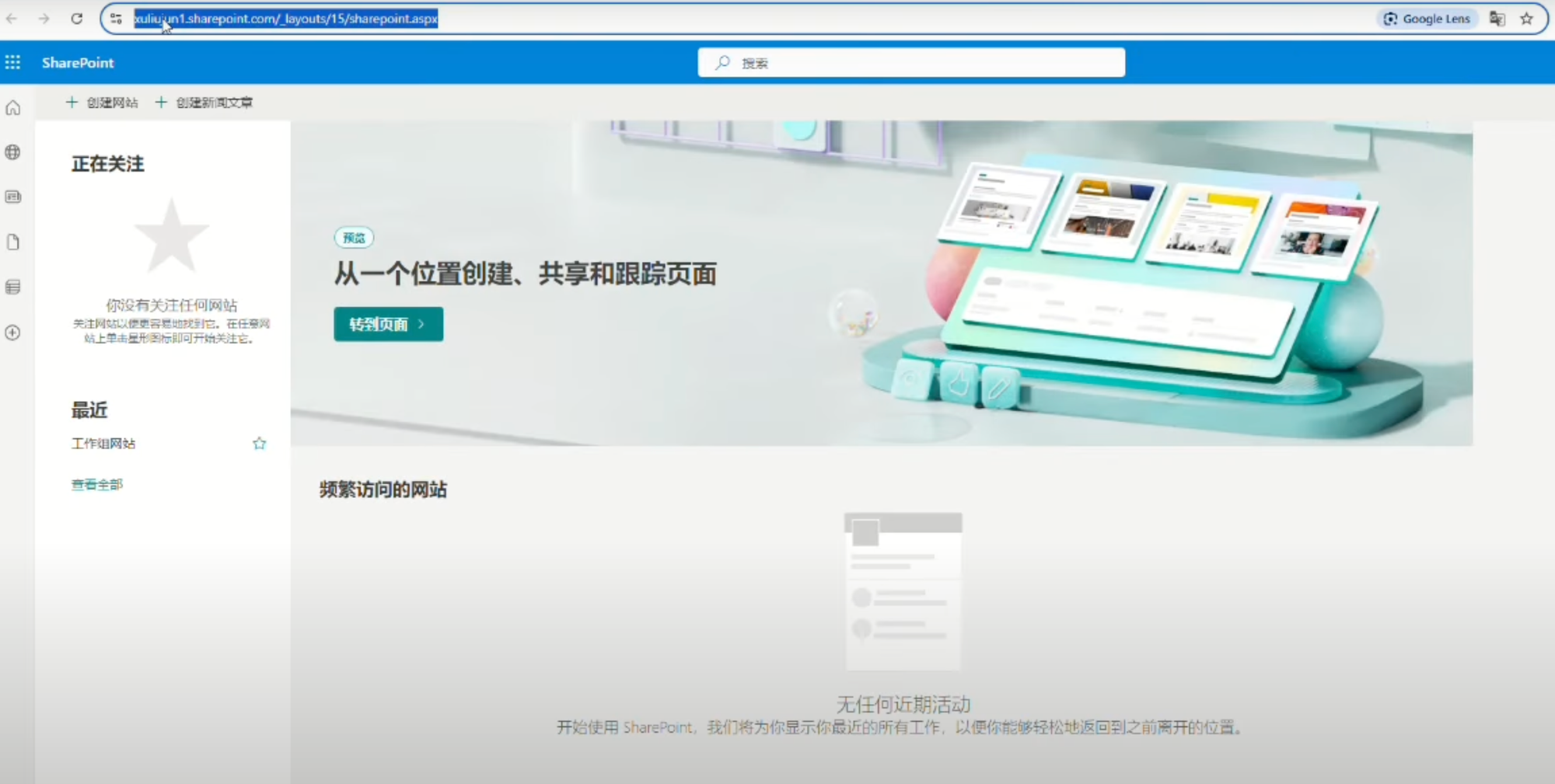Click the banner title 从一个位置创建、共享和跟踪页面
The width and height of the screenshot is (1555, 784).
coord(526,274)
